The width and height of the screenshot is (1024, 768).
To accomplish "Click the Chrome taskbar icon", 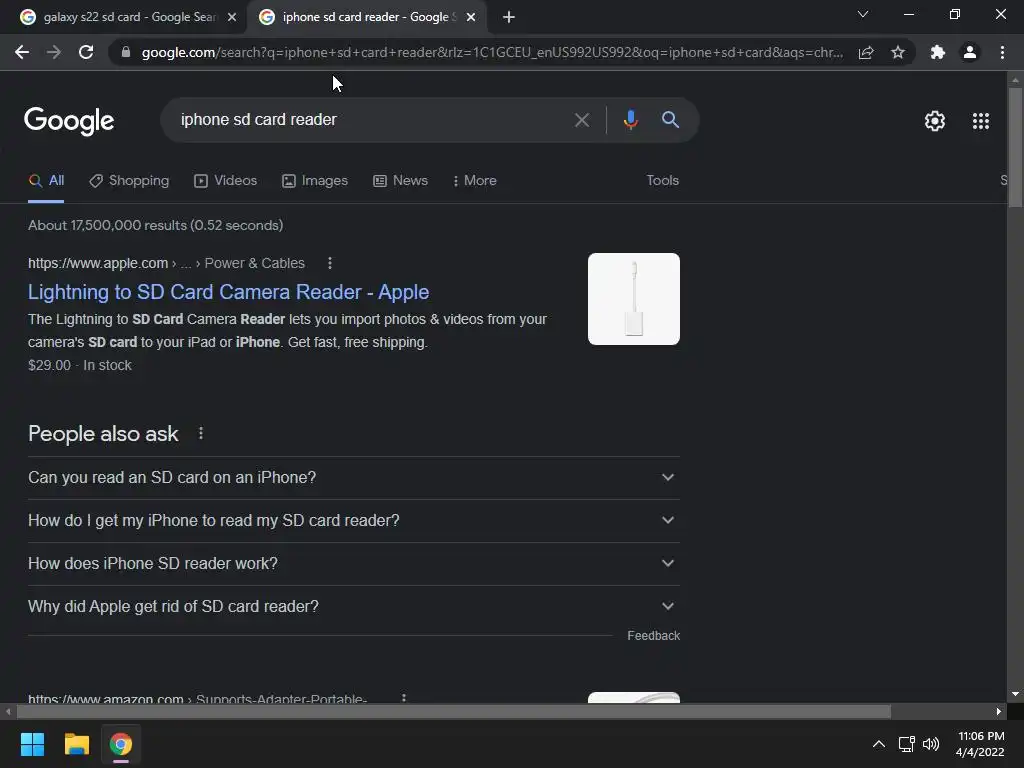I will point(121,744).
